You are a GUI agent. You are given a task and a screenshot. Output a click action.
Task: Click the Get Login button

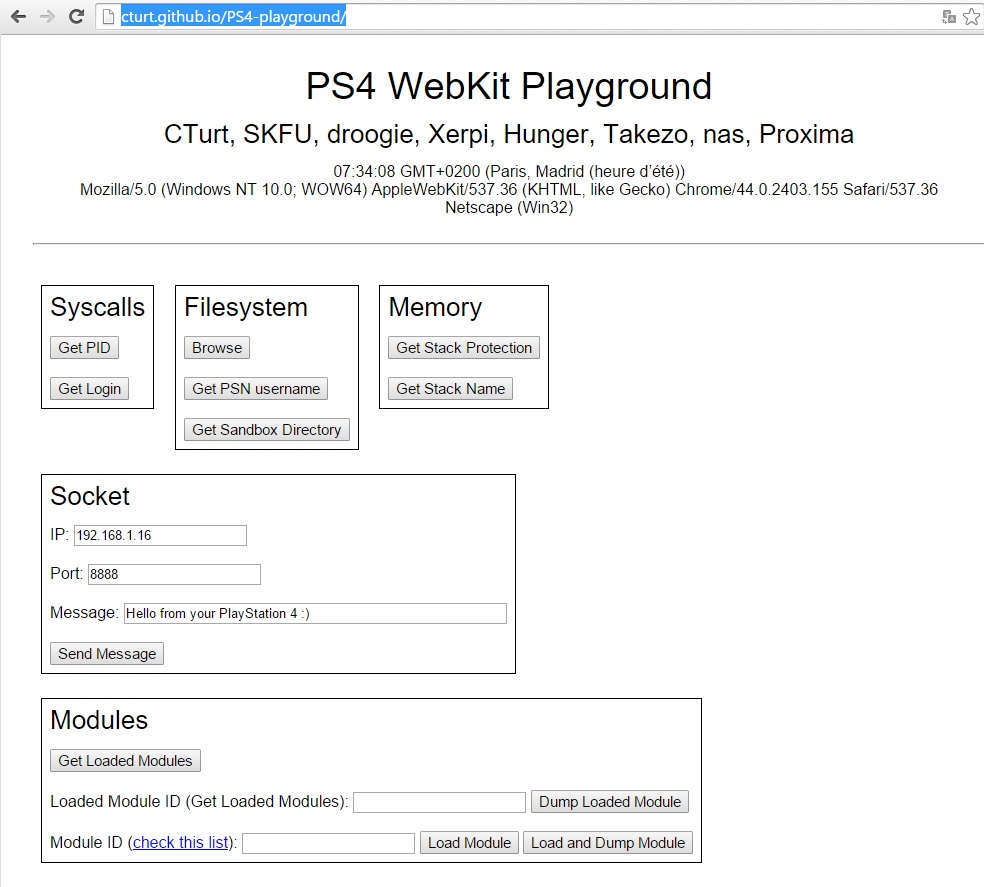(89, 389)
